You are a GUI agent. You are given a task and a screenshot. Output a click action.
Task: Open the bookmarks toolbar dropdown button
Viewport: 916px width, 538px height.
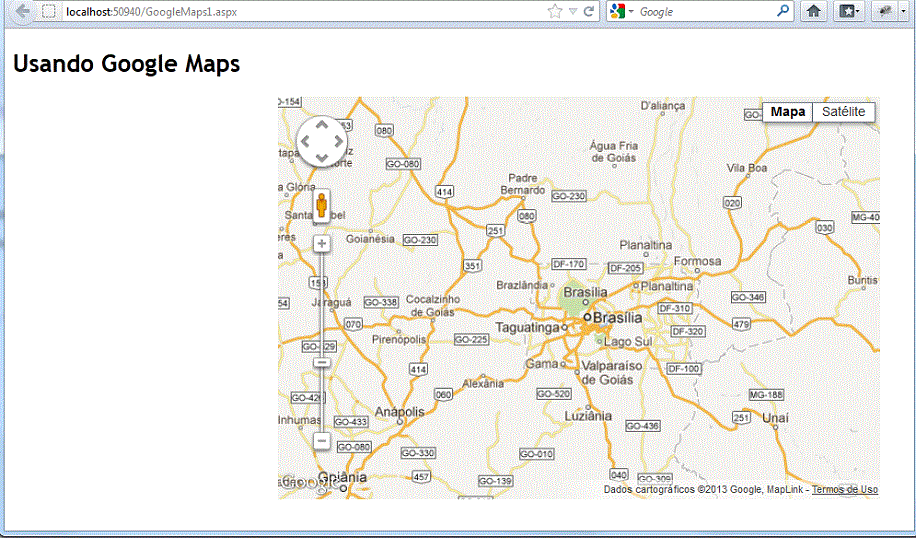pos(850,12)
